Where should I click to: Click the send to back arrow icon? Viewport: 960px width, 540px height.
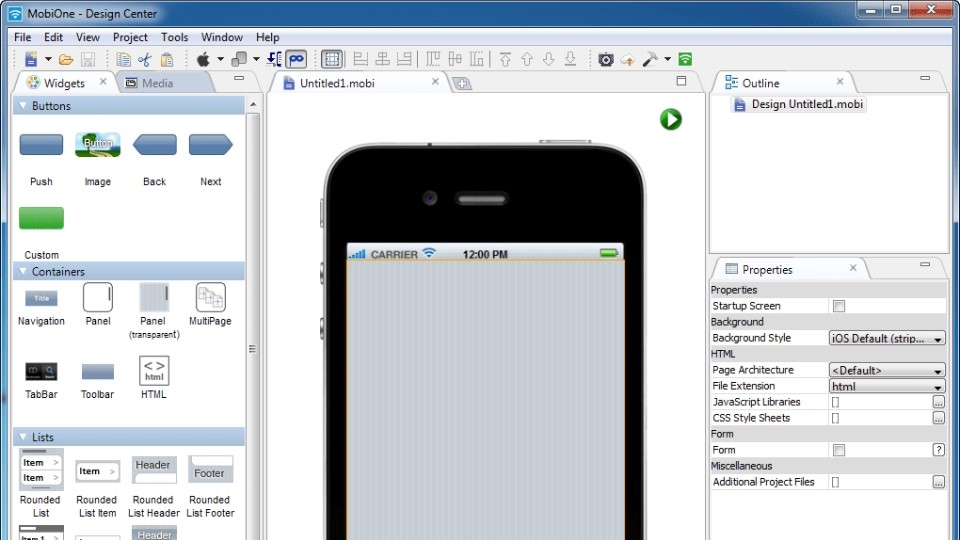tap(570, 59)
